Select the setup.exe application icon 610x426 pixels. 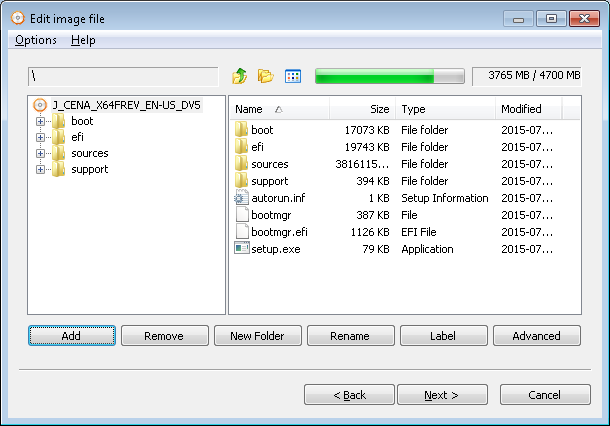(242, 248)
